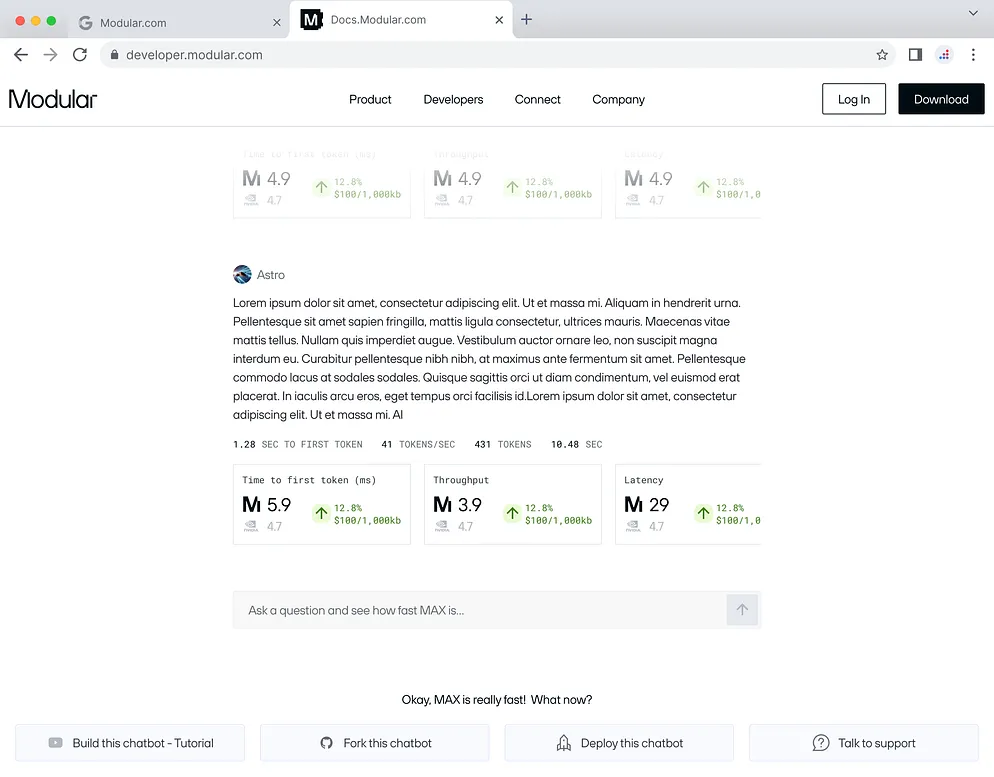Click the Deploy this chatbot button
This screenshot has height=777, width=994.
click(x=619, y=743)
